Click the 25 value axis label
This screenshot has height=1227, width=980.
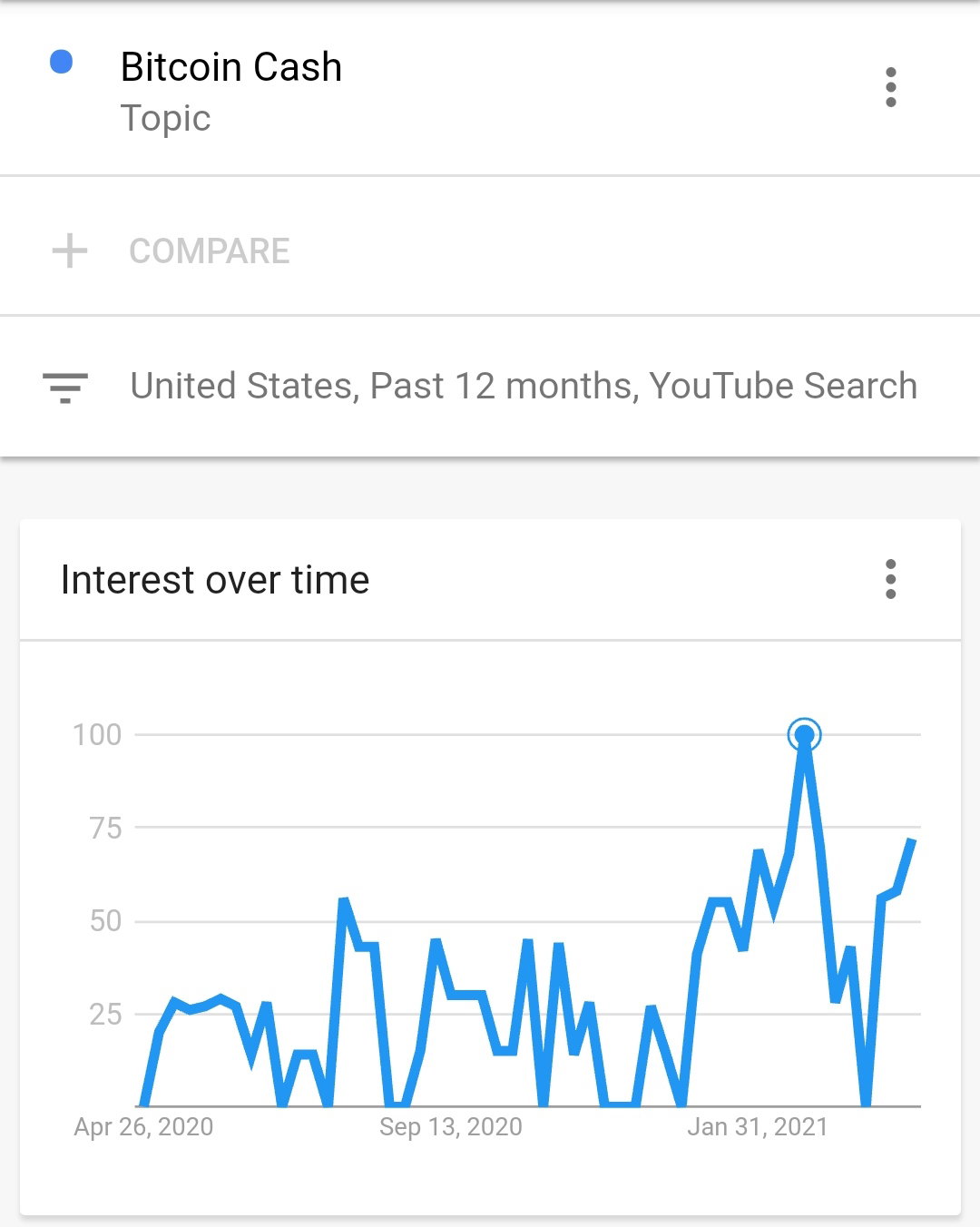(x=105, y=1015)
